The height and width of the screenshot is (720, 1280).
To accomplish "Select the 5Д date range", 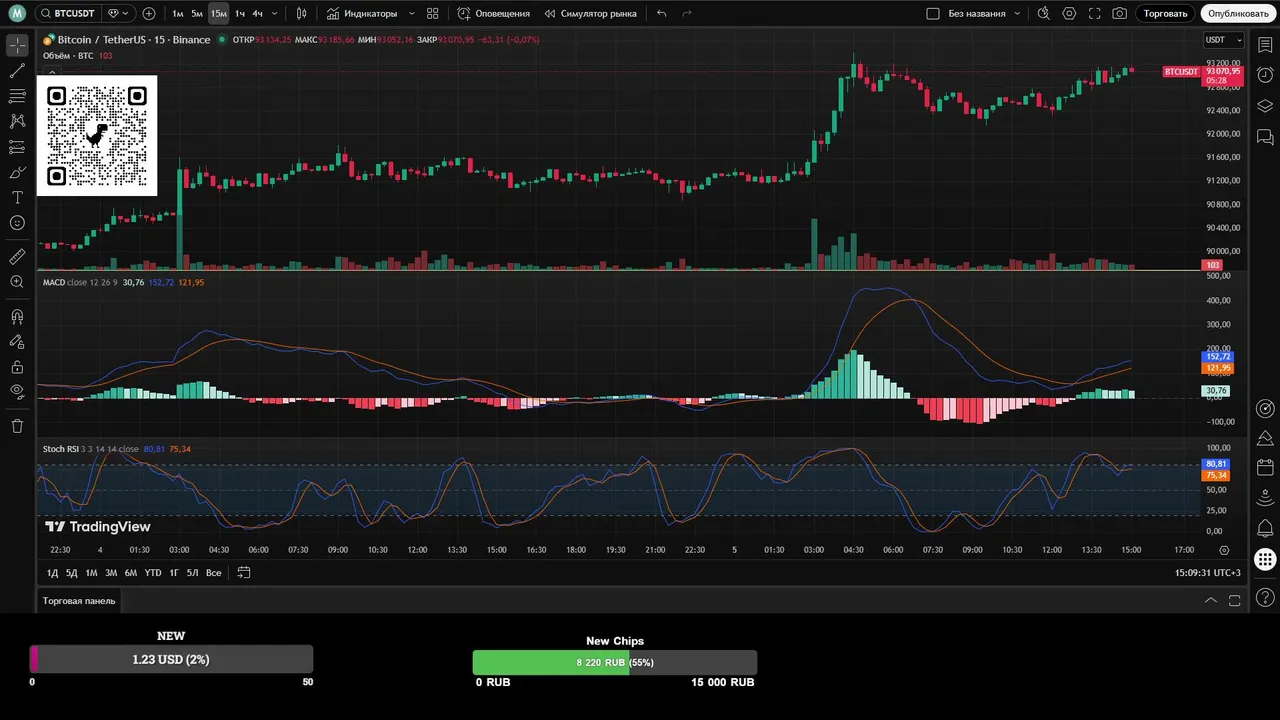I will [x=71, y=573].
